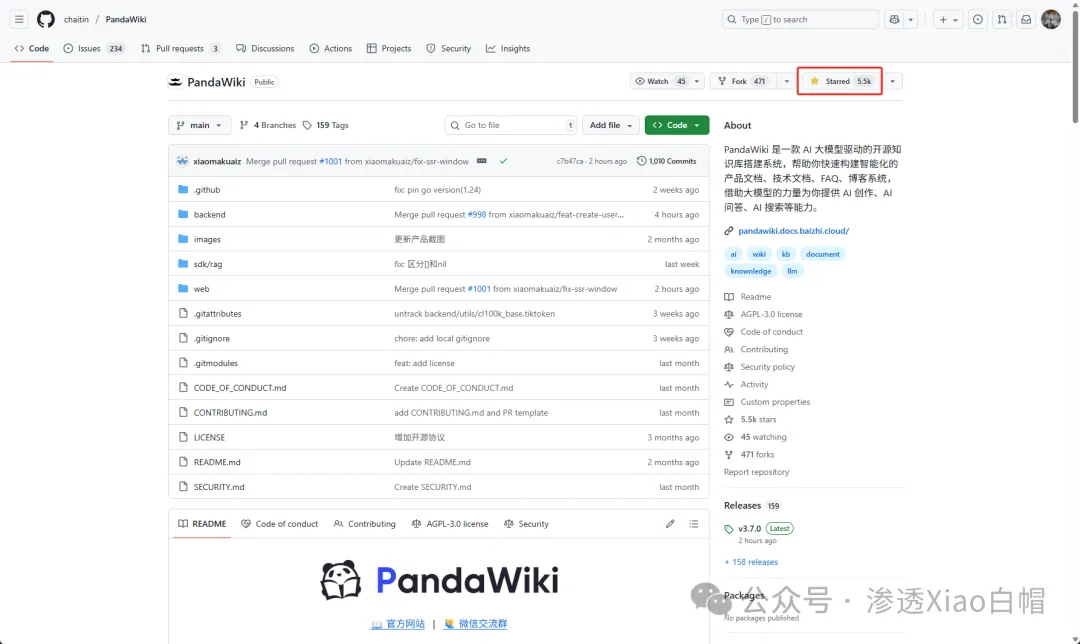Open Copilot chat icon in header
The width and height of the screenshot is (1080, 644).
point(894,19)
